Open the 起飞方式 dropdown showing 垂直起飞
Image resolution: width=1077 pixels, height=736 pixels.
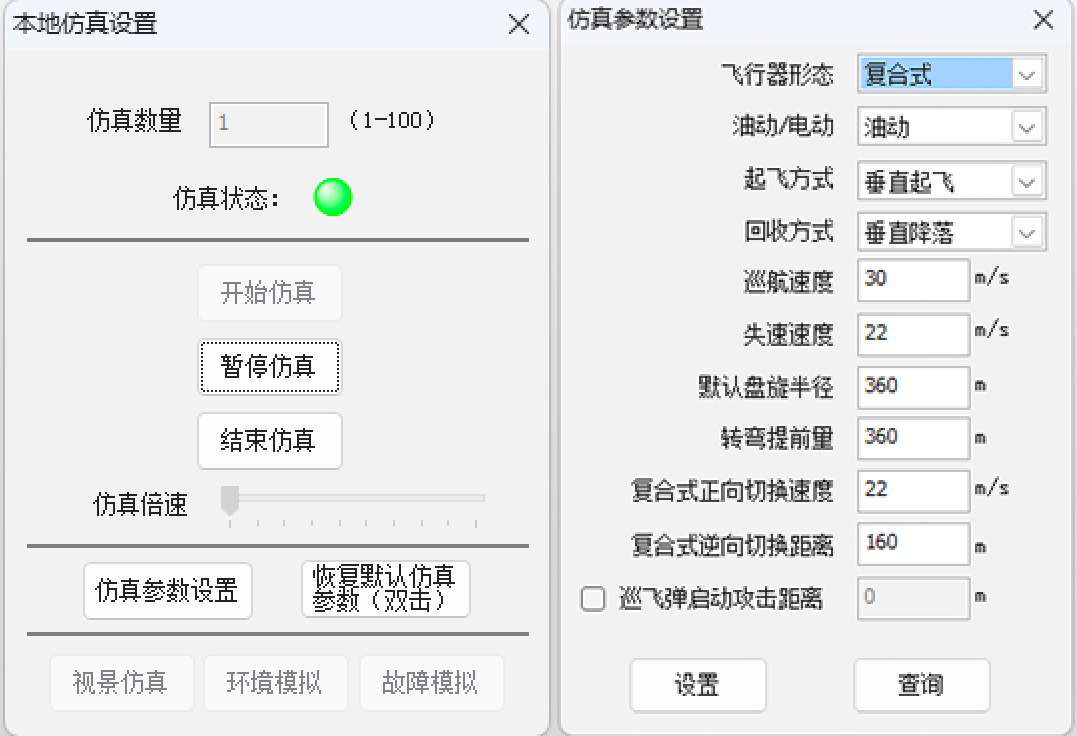[951, 181]
